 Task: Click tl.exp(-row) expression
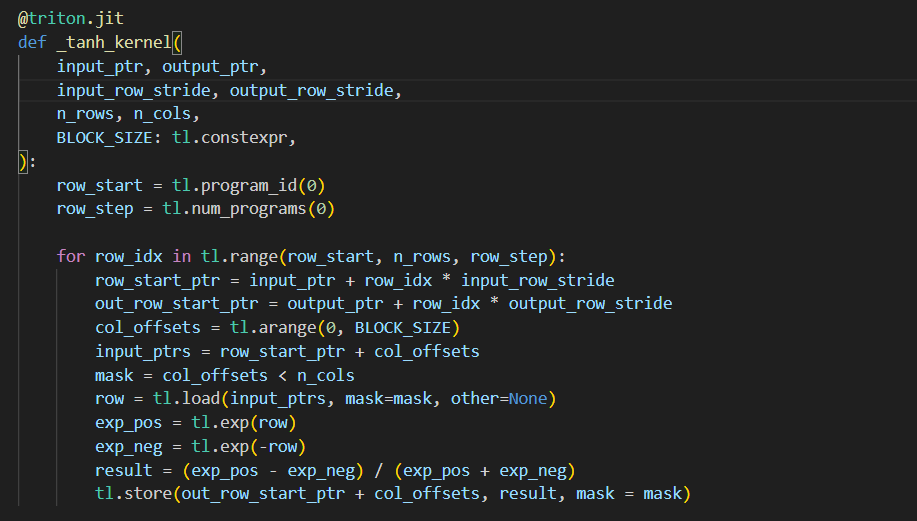coord(249,447)
